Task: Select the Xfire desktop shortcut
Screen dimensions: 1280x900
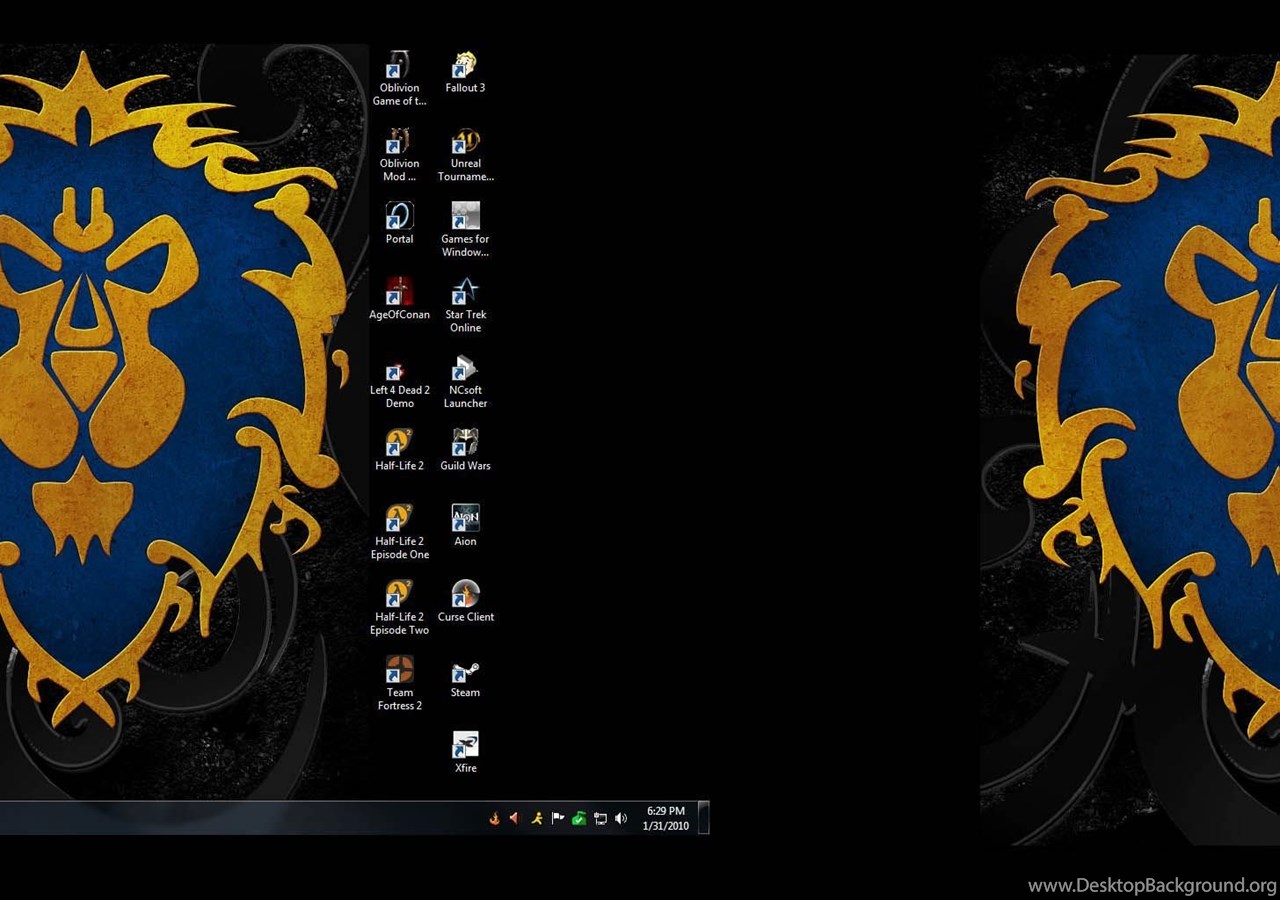Action: (x=465, y=753)
